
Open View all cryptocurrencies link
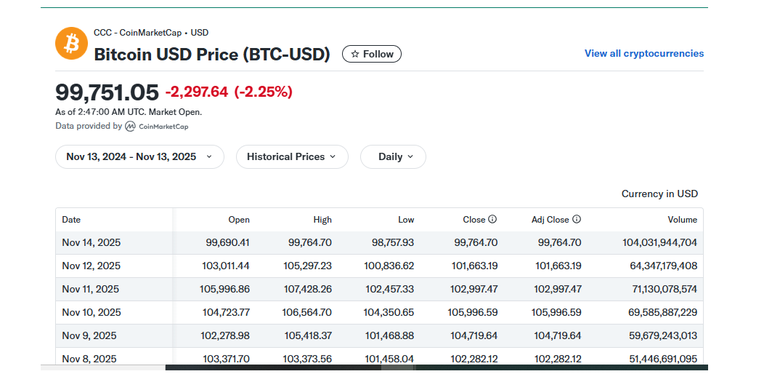[644, 53]
